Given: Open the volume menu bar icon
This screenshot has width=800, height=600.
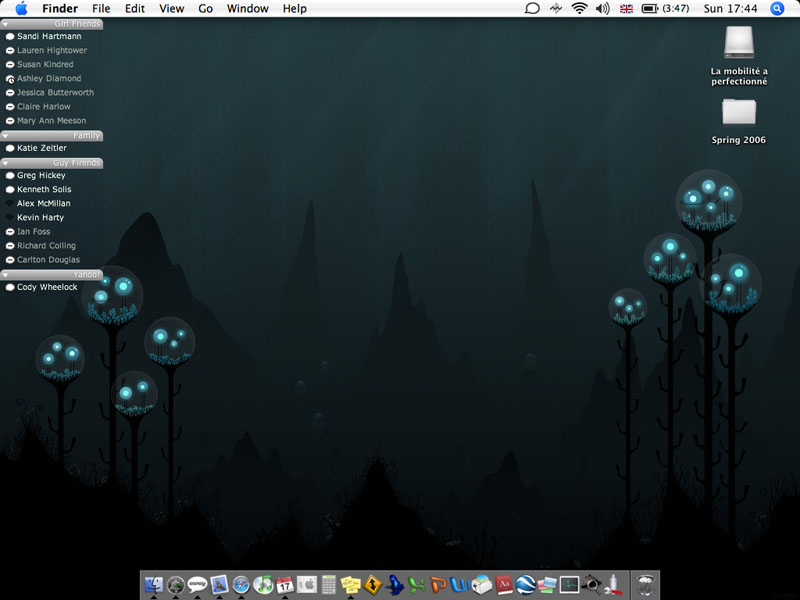Looking at the screenshot, I should (603, 9).
